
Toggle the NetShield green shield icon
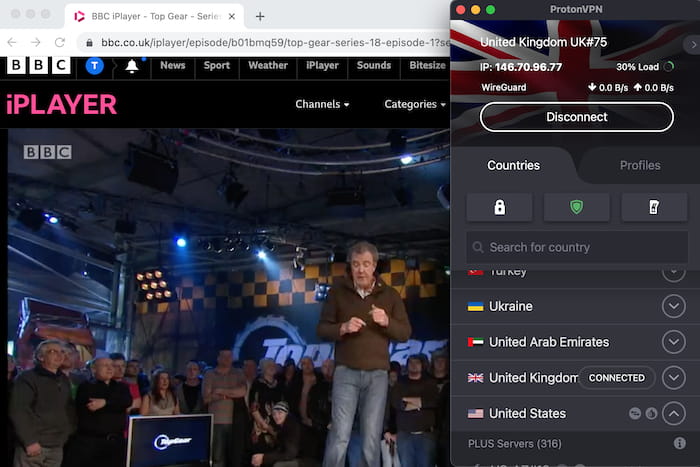pos(576,207)
